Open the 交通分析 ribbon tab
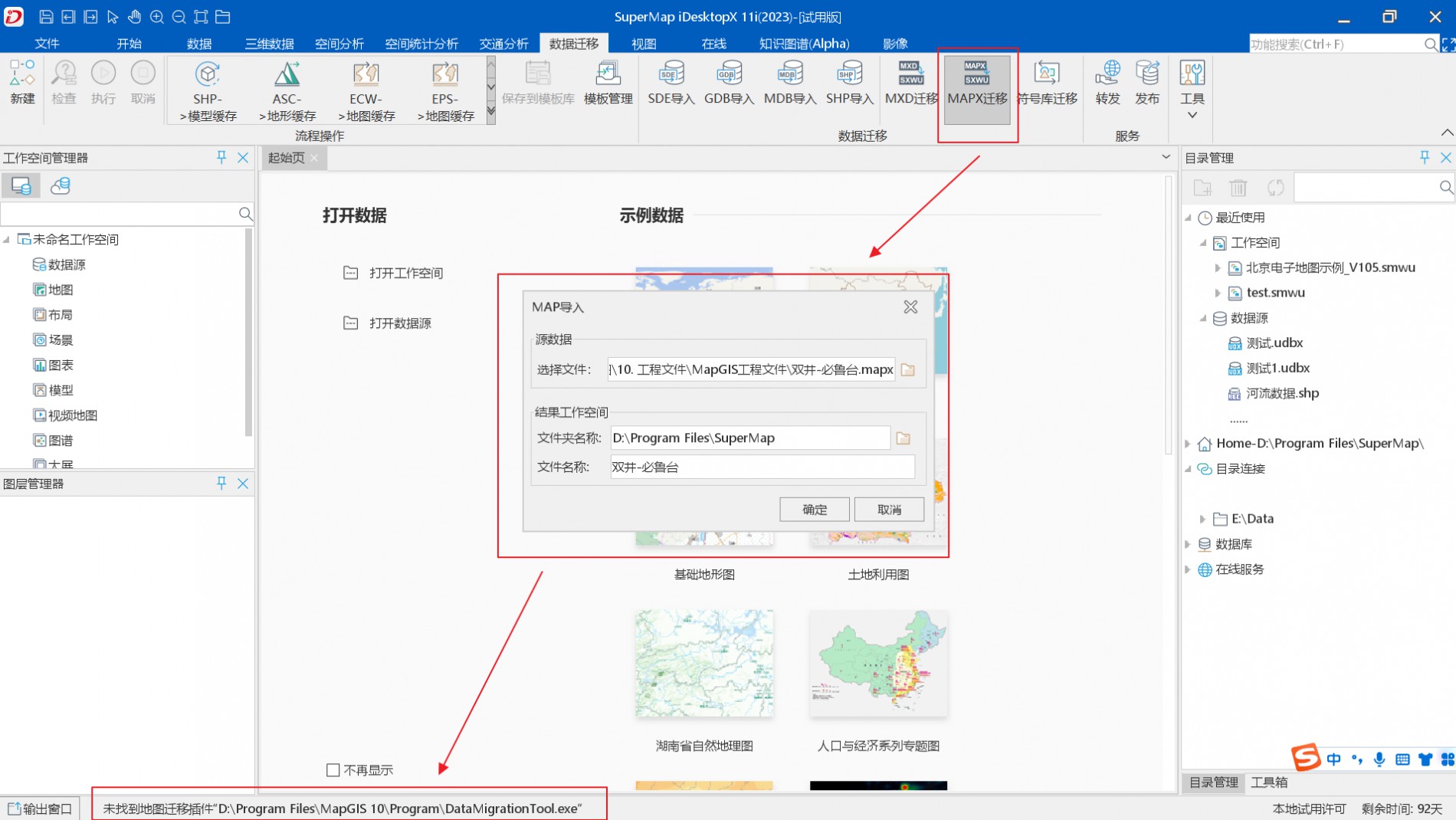This screenshot has width=1456, height=820. tap(503, 44)
